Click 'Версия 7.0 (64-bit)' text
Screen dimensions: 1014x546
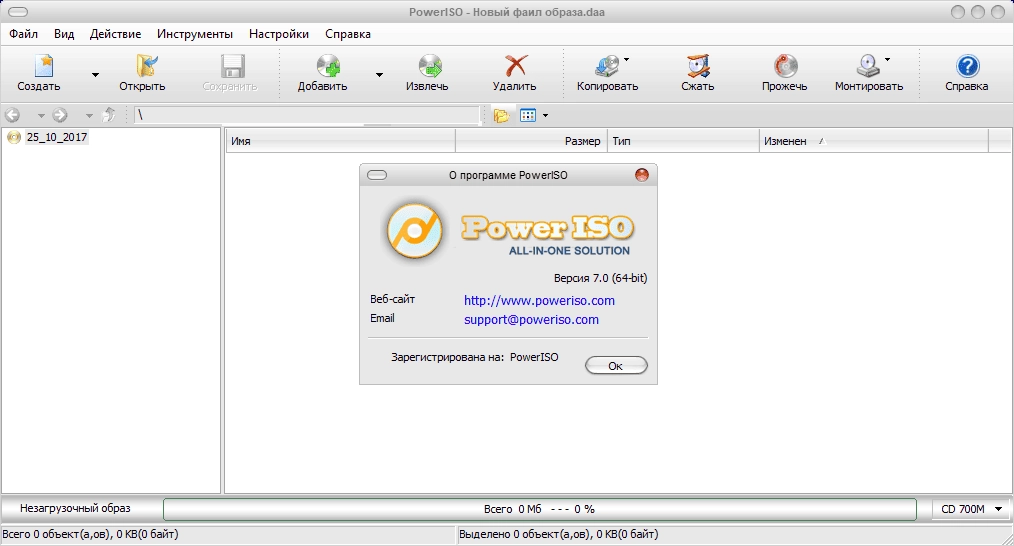coord(600,278)
